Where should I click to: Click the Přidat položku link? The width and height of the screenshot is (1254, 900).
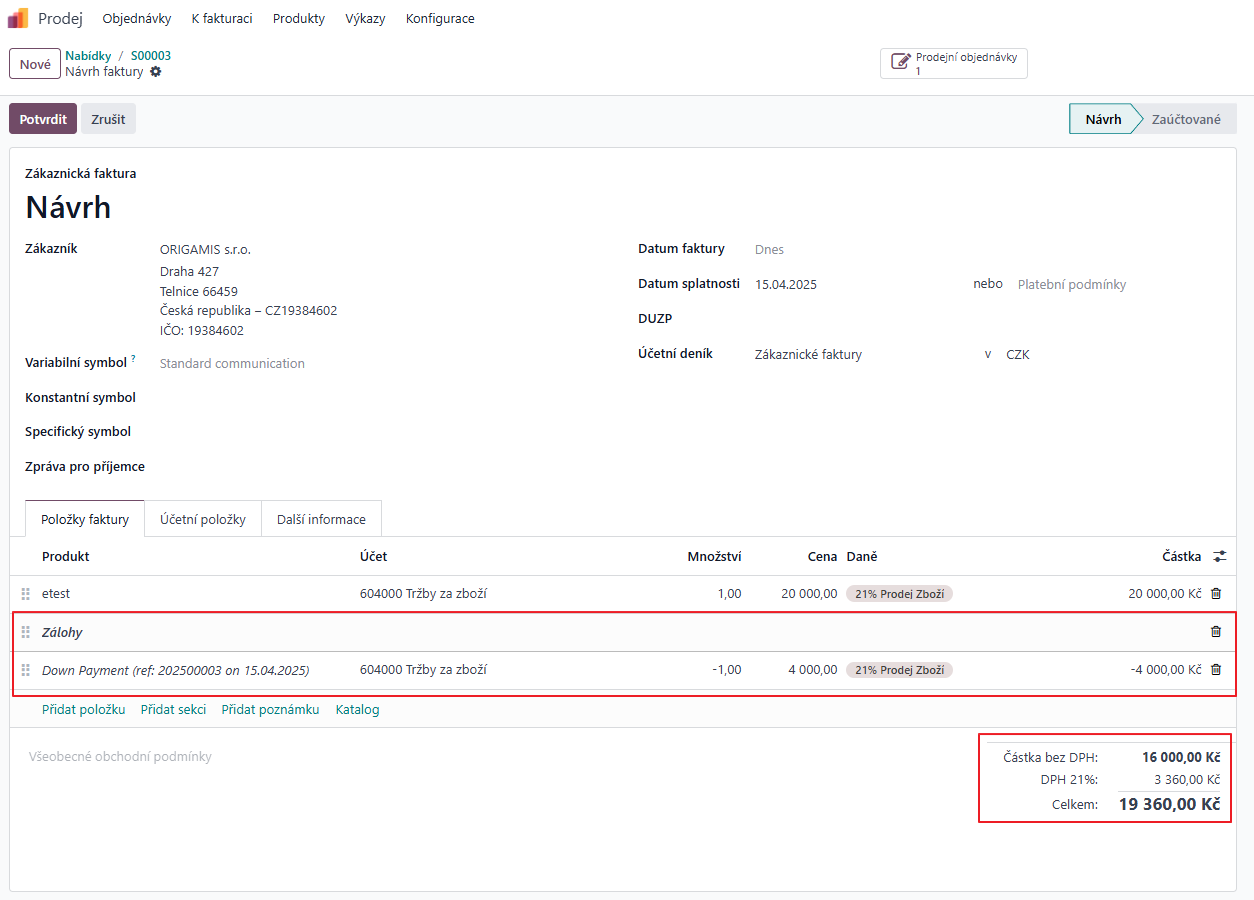(x=84, y=710)
